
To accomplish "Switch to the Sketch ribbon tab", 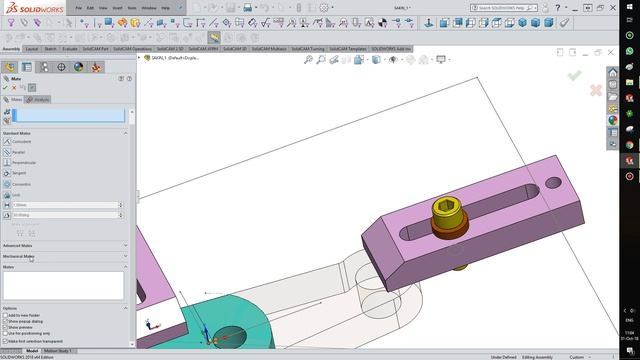I will [x=51, y=49].
